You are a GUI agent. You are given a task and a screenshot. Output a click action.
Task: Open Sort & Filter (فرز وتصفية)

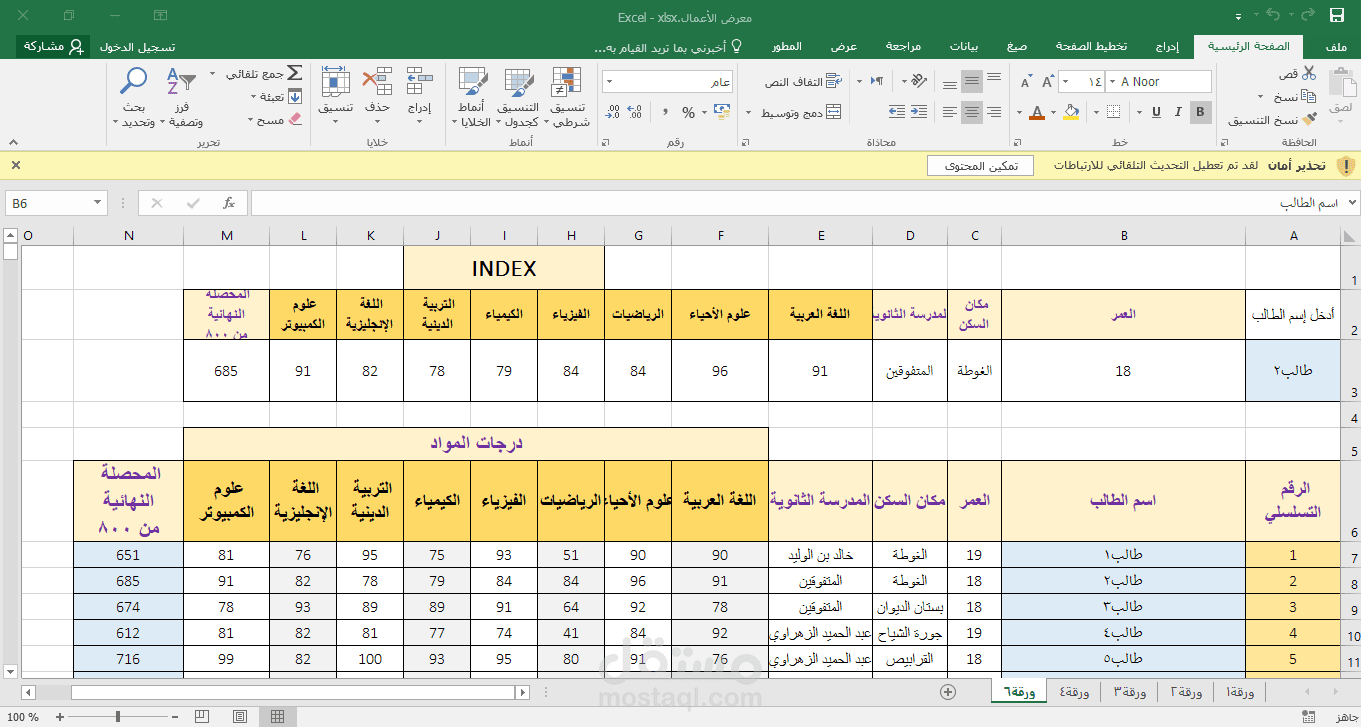pos(182,97)
